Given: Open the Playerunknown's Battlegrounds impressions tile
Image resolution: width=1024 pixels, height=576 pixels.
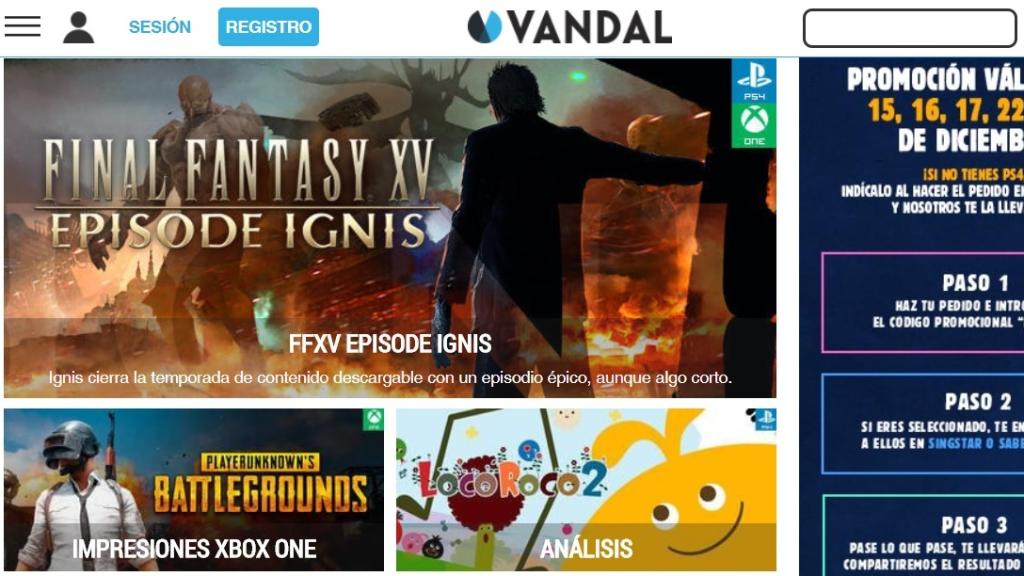Looking at the screenshot, I should pos(194,490).
